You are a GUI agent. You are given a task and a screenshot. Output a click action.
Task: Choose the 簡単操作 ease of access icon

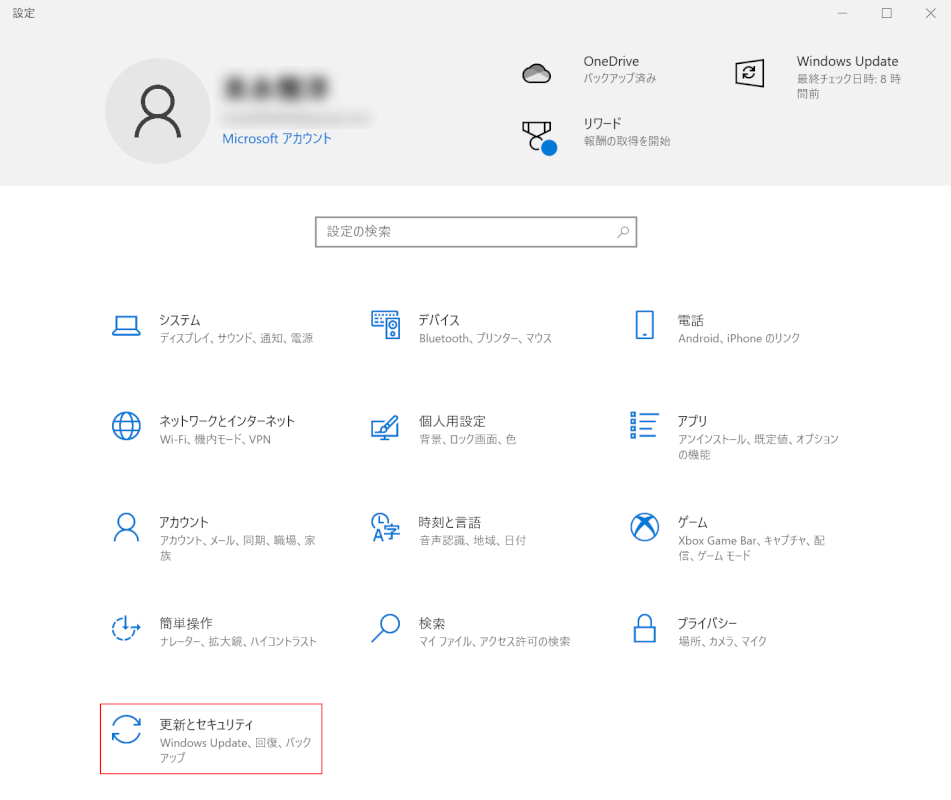pos(126,628)
